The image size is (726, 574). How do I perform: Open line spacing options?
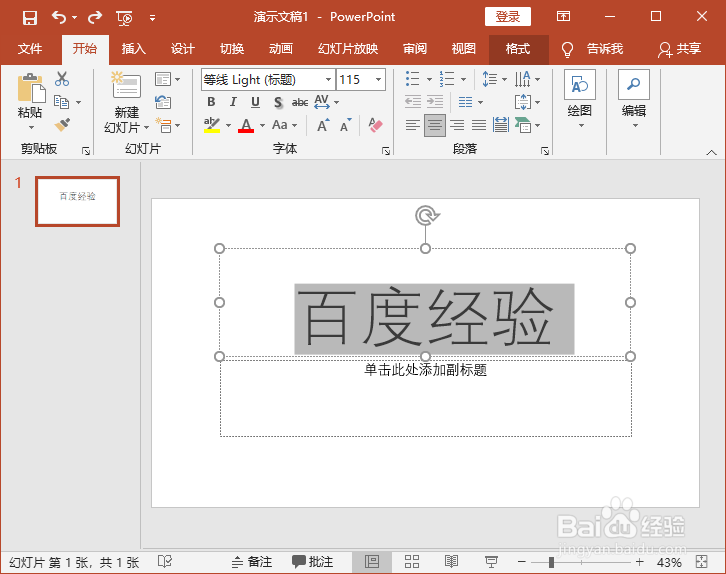point(494,79)
